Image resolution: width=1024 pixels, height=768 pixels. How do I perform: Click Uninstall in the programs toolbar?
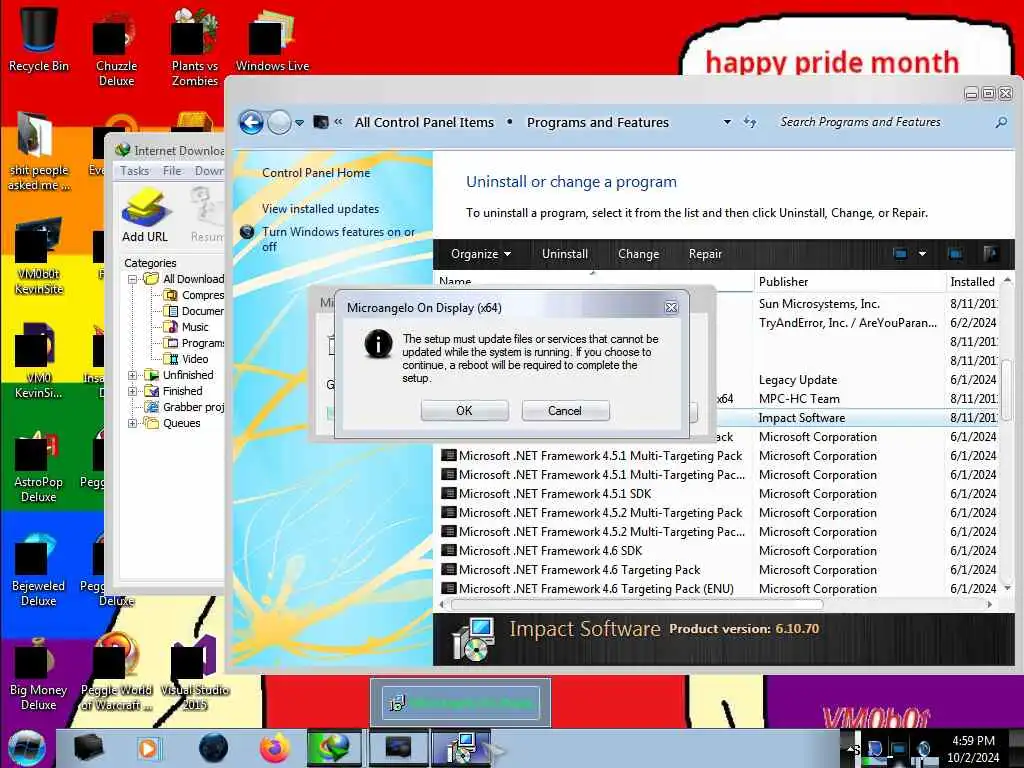point(565,254)
